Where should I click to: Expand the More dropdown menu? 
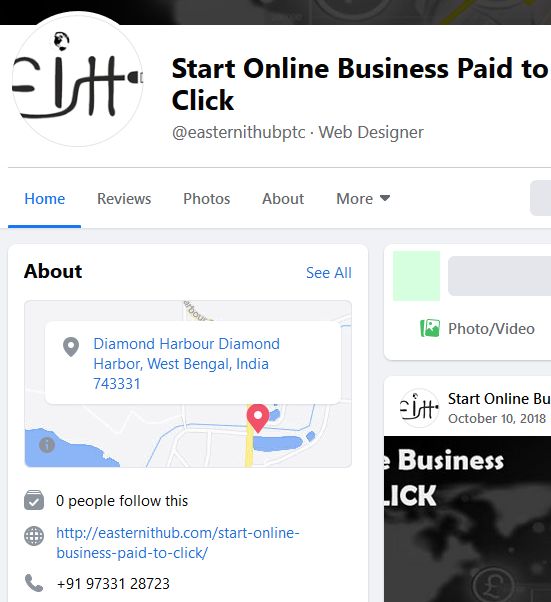[x=363, y=198]
